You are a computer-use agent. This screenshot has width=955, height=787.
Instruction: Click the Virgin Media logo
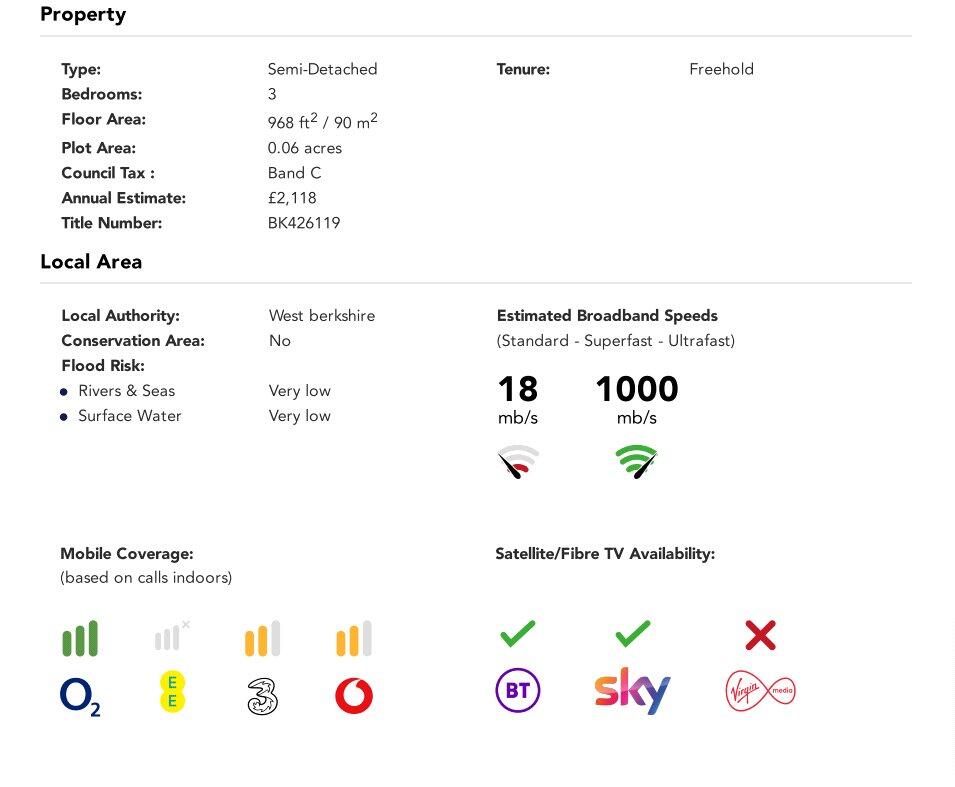pos(761,691)
